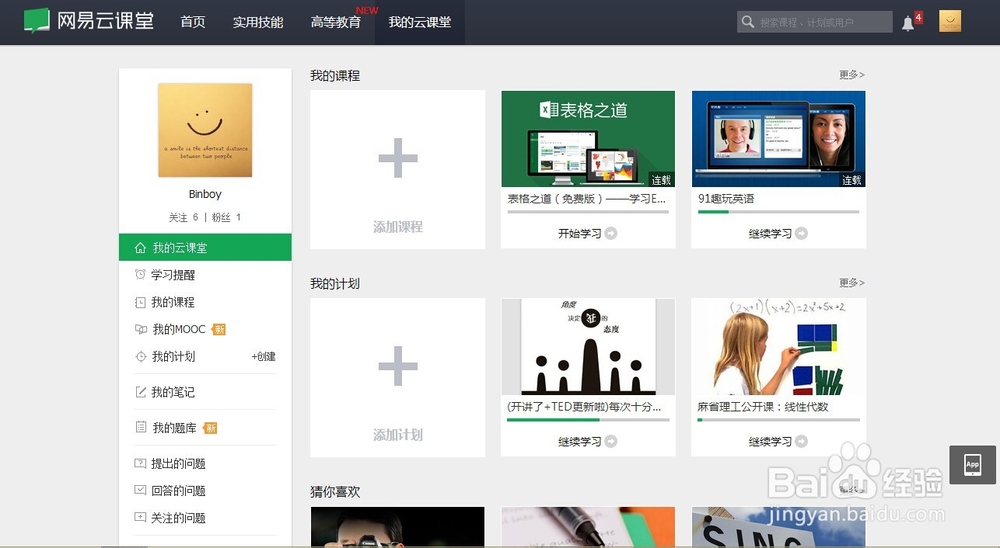Click the smiley profile picture in sidebar
This screenshot has width=1000, height=548.
point(205,130)
